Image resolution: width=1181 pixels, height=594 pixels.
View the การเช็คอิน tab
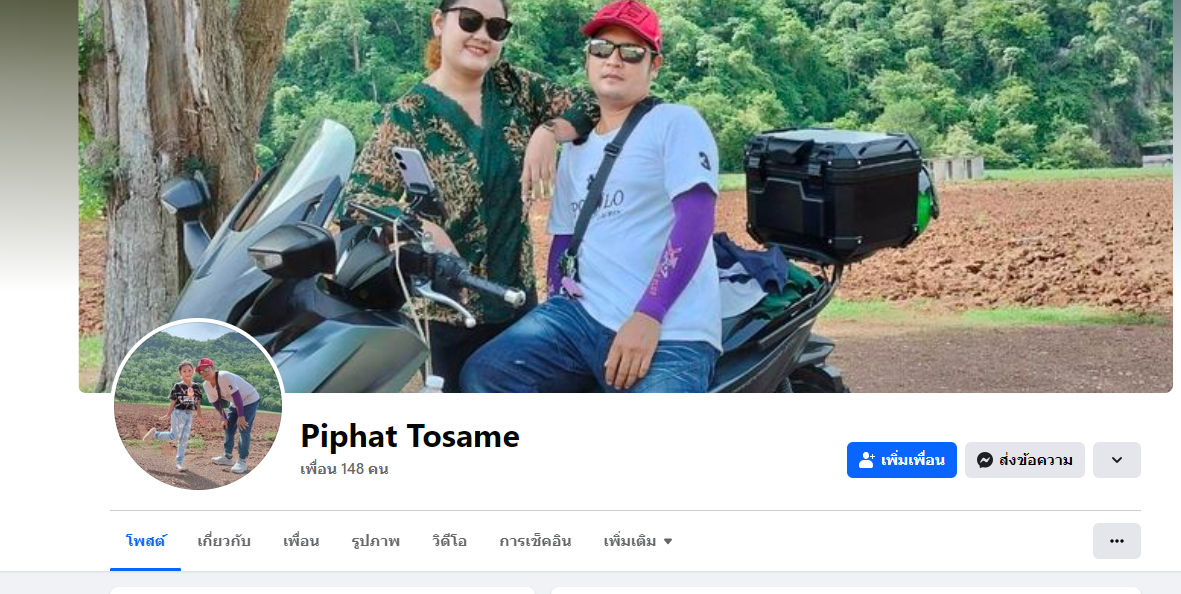pyautogui.click(x=535, y=541)
